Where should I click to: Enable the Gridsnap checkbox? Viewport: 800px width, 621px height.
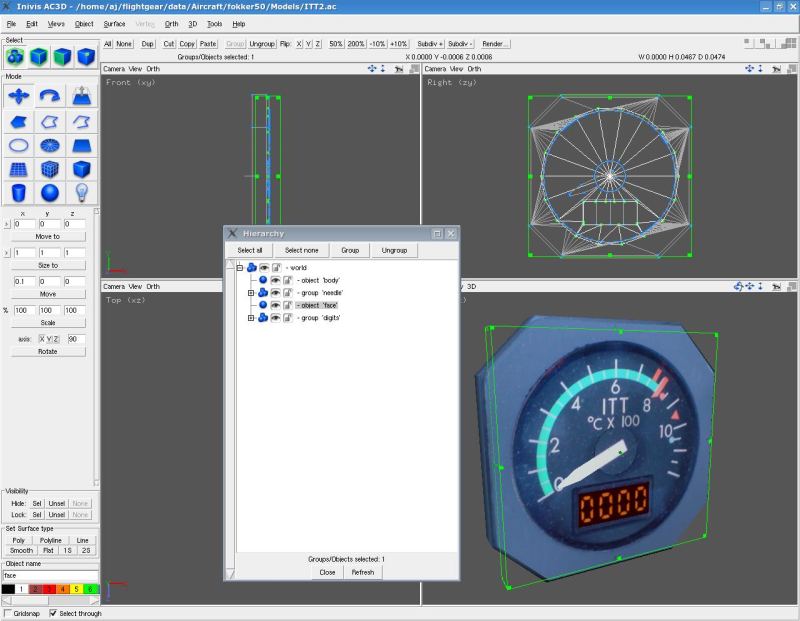[7, 613]
